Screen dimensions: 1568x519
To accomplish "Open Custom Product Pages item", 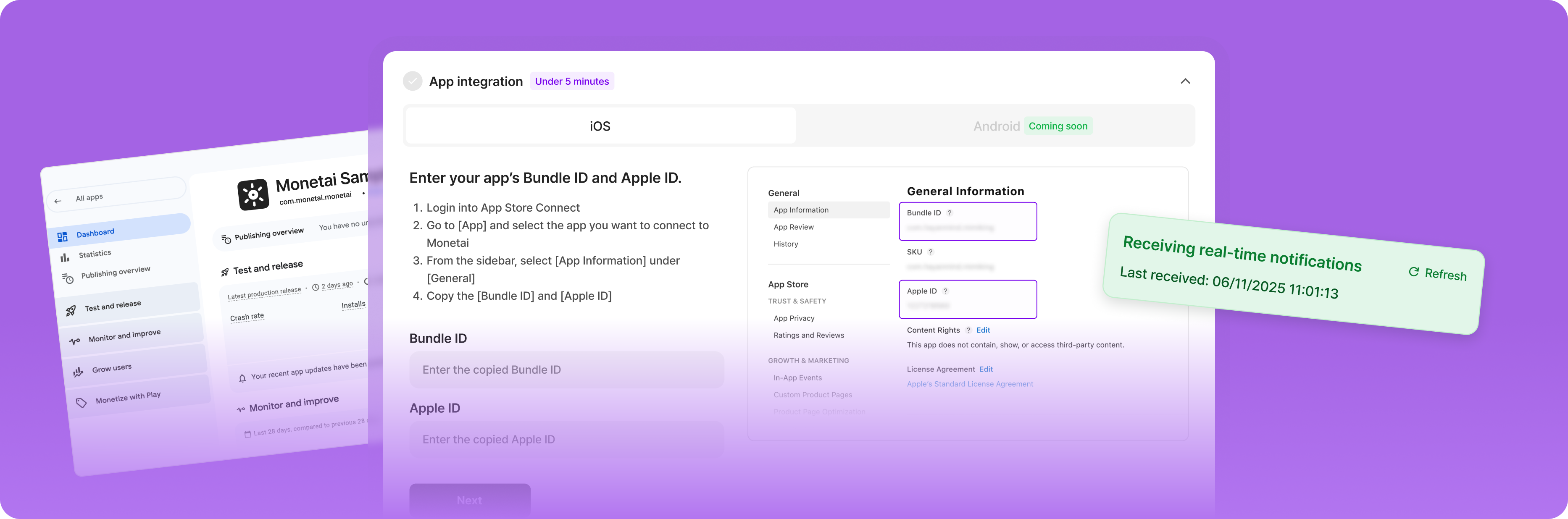I will point(813,395).
